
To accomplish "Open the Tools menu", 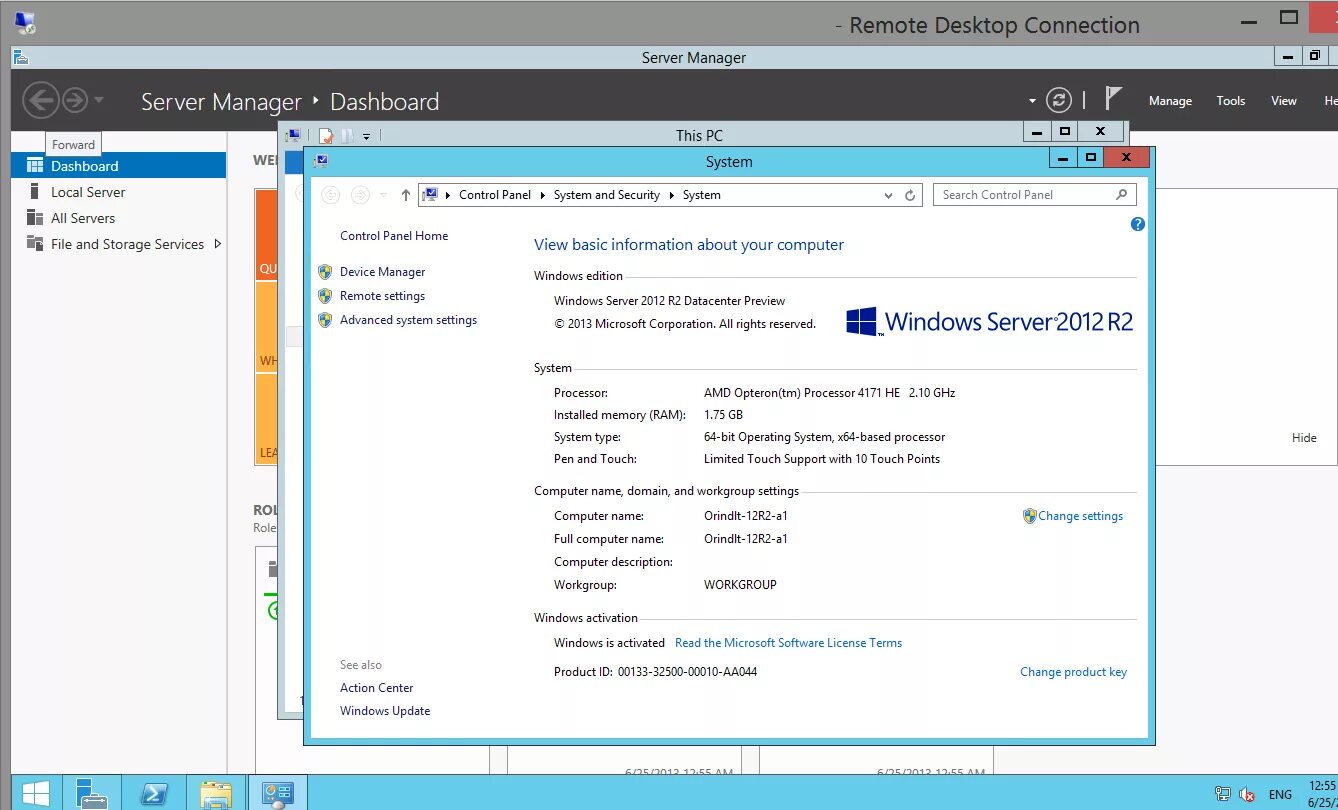I will [1231, 101].
